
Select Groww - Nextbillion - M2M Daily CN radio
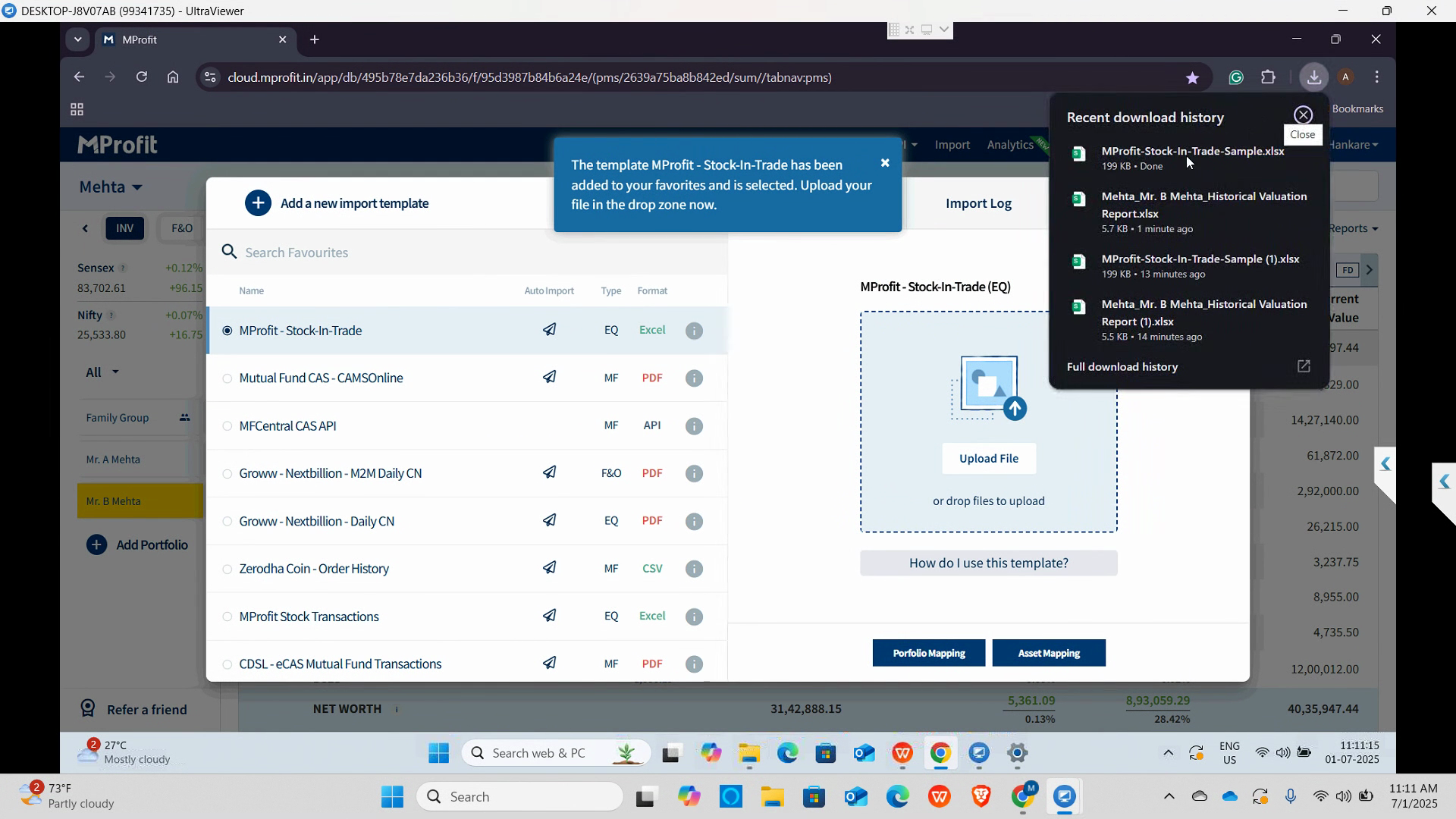[227, 474]
